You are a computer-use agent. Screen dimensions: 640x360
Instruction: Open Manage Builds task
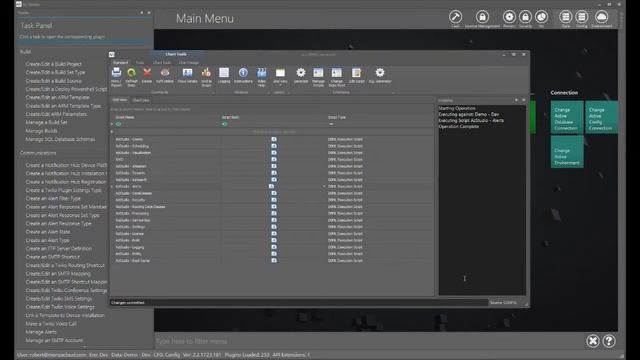point(41,131)
